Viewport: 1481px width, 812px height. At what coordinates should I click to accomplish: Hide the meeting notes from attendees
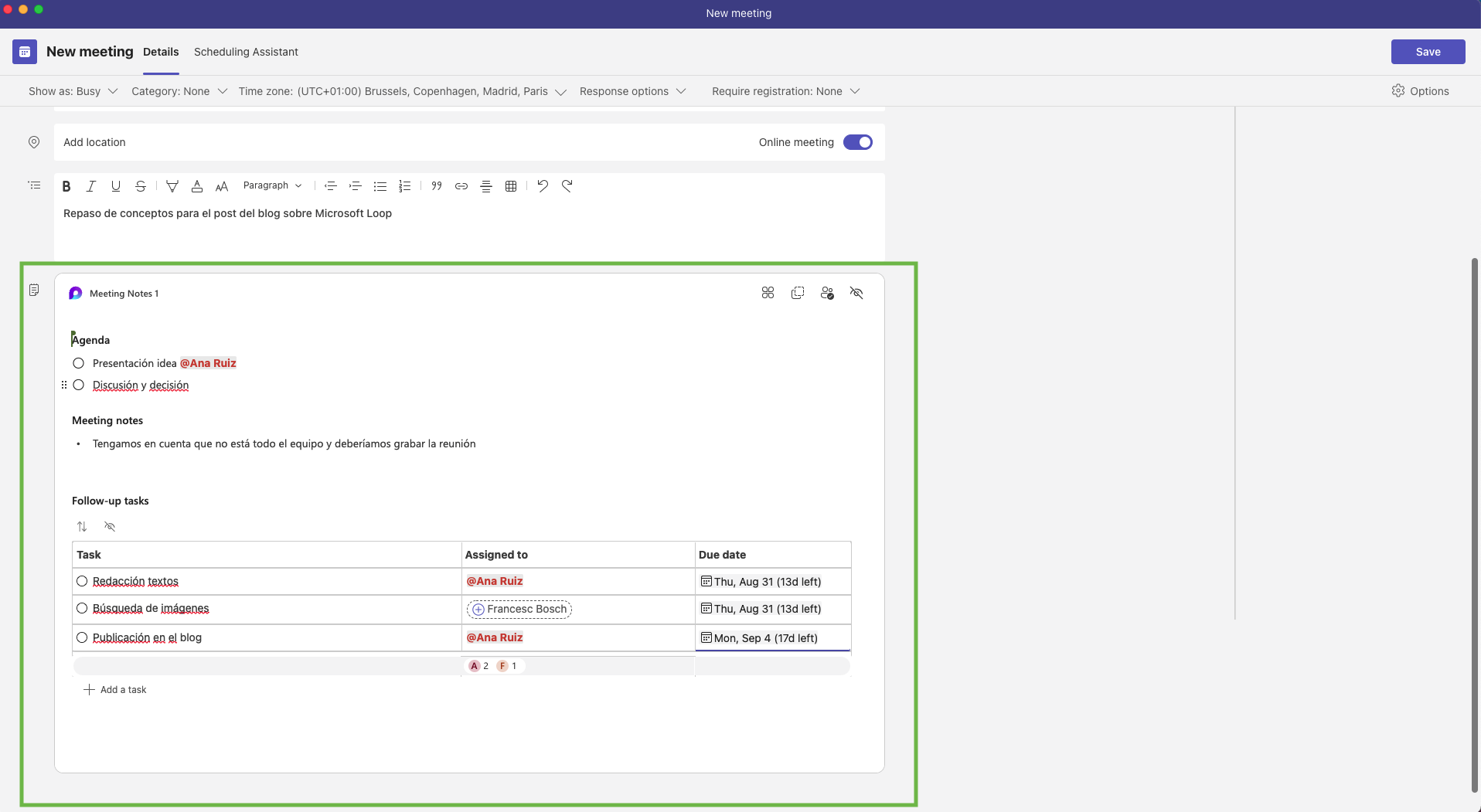point(856,293)
